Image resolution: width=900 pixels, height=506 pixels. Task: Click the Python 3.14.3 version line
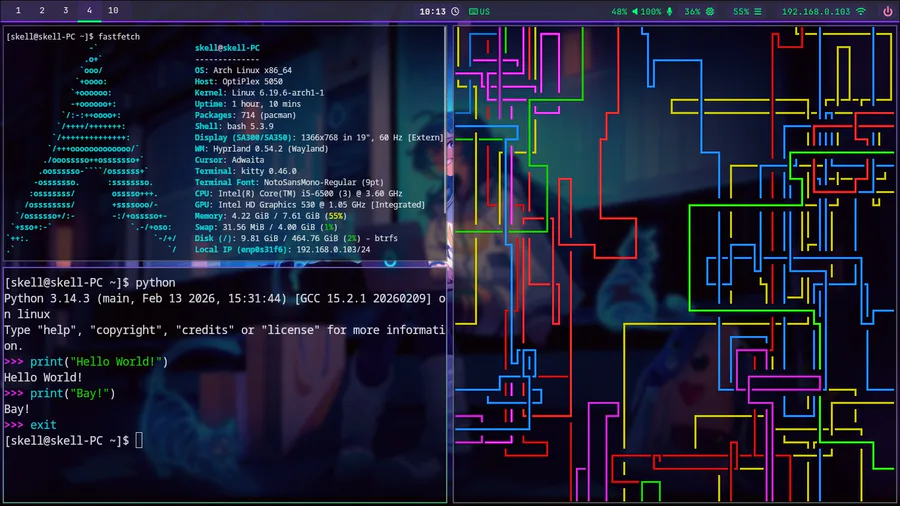[224, 306]
